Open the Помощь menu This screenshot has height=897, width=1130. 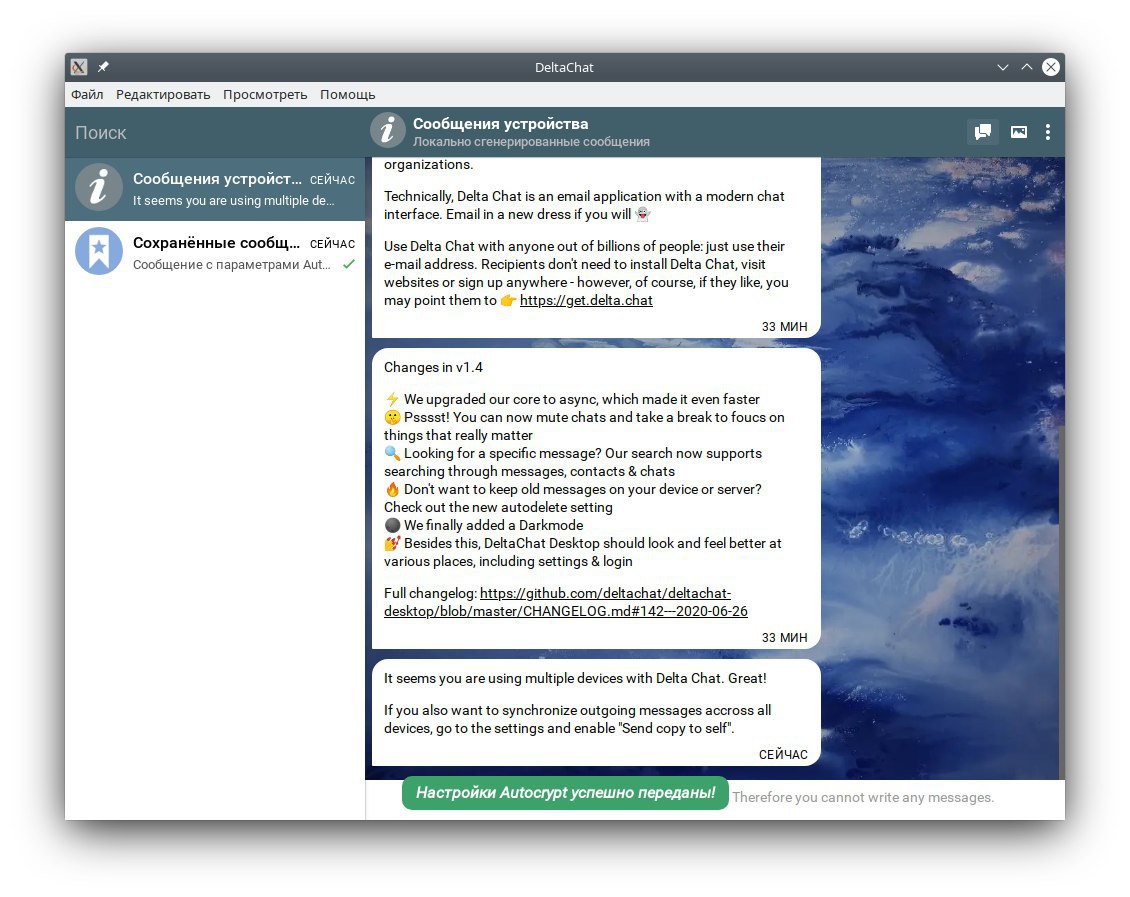tap(347, 94)
